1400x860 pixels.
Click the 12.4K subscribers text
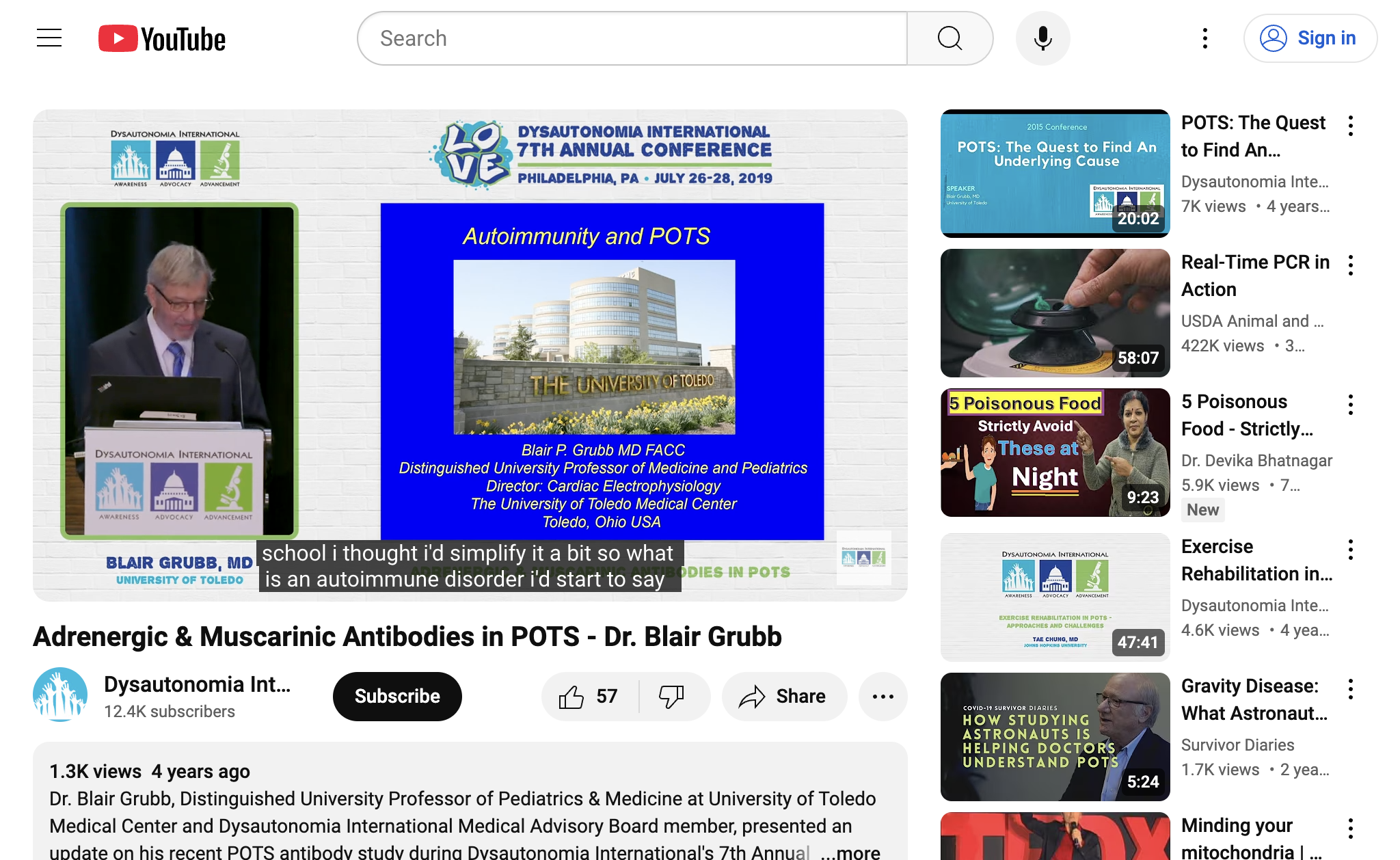(170, 712)
